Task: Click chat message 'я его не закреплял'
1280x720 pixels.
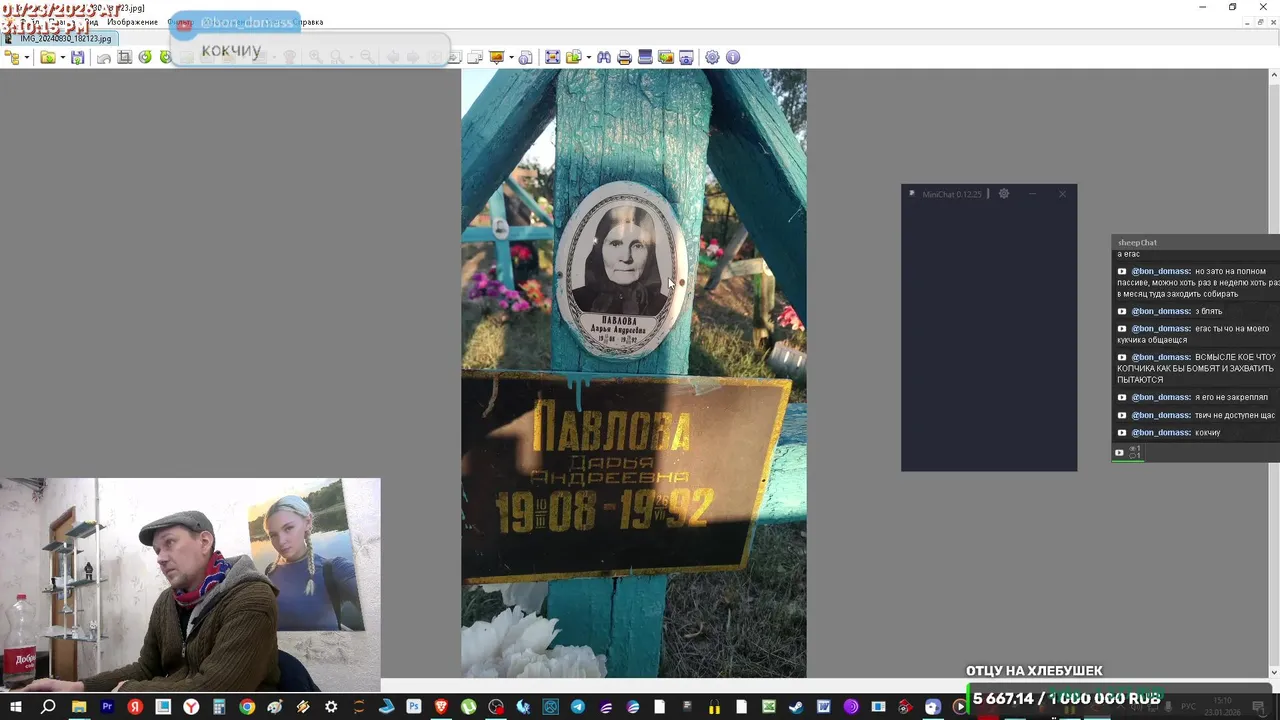Action: 1231,397
